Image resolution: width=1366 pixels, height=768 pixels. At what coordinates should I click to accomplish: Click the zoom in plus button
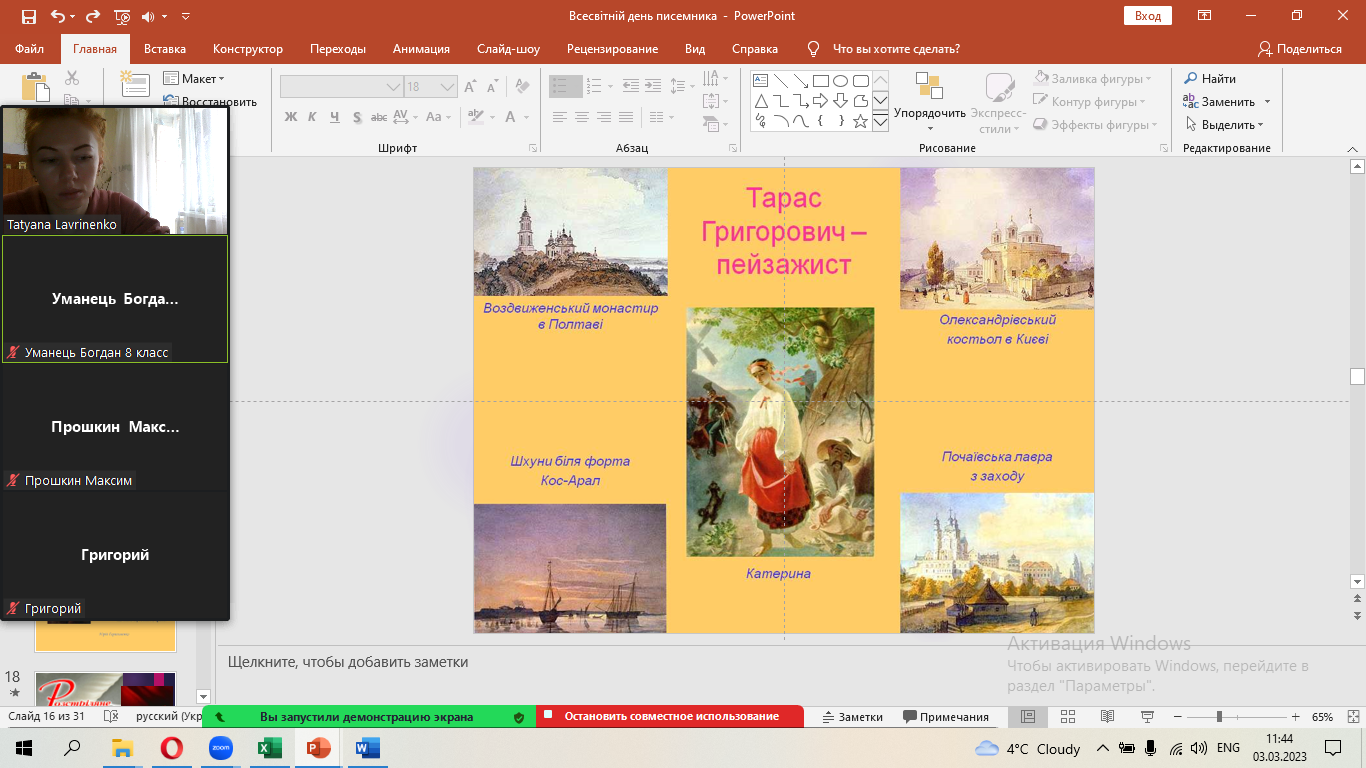[x=1296, y=717]
